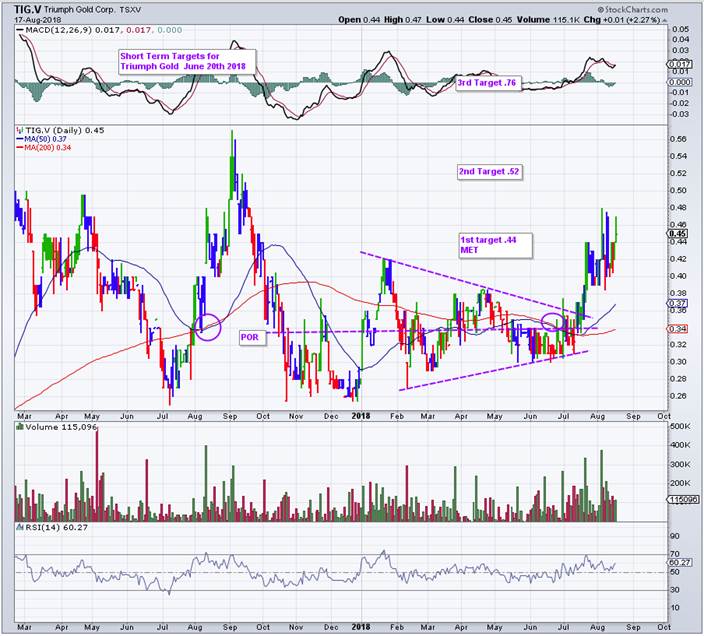Click the 300K volume axis label

point(681,465)
